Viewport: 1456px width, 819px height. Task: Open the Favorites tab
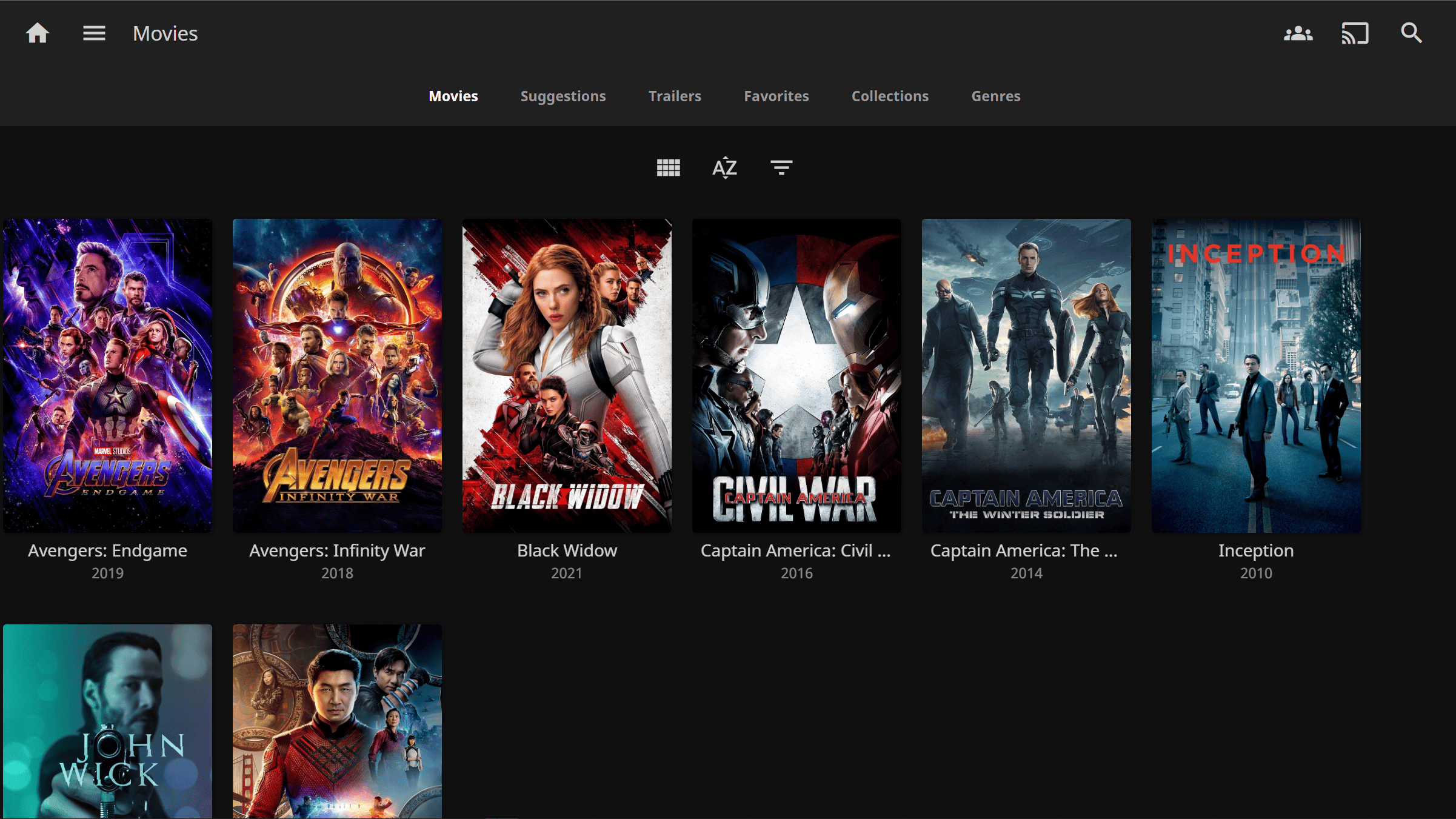coord(776,96)
